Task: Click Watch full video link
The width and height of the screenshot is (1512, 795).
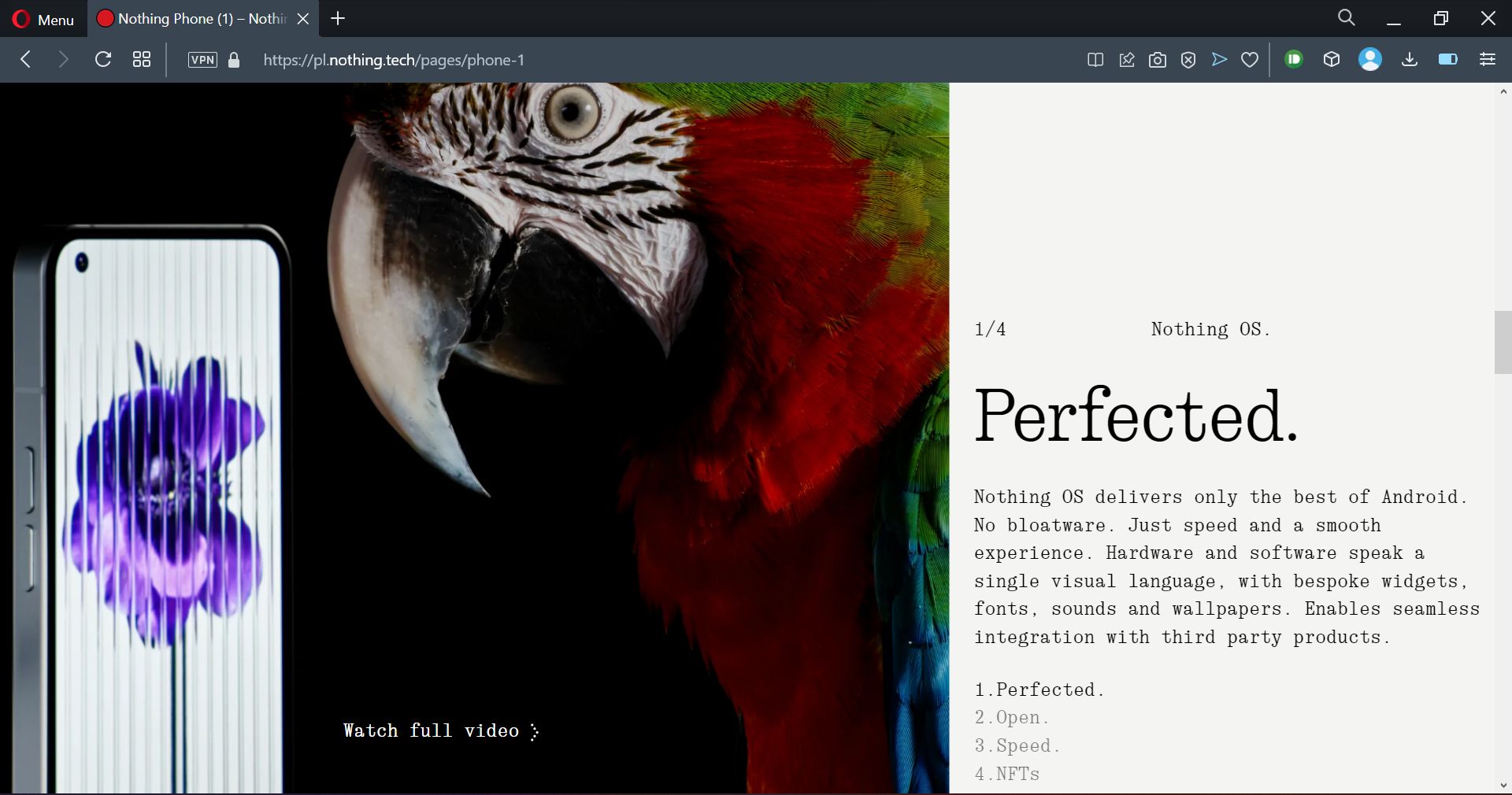Action: click(x=441, y=731)
